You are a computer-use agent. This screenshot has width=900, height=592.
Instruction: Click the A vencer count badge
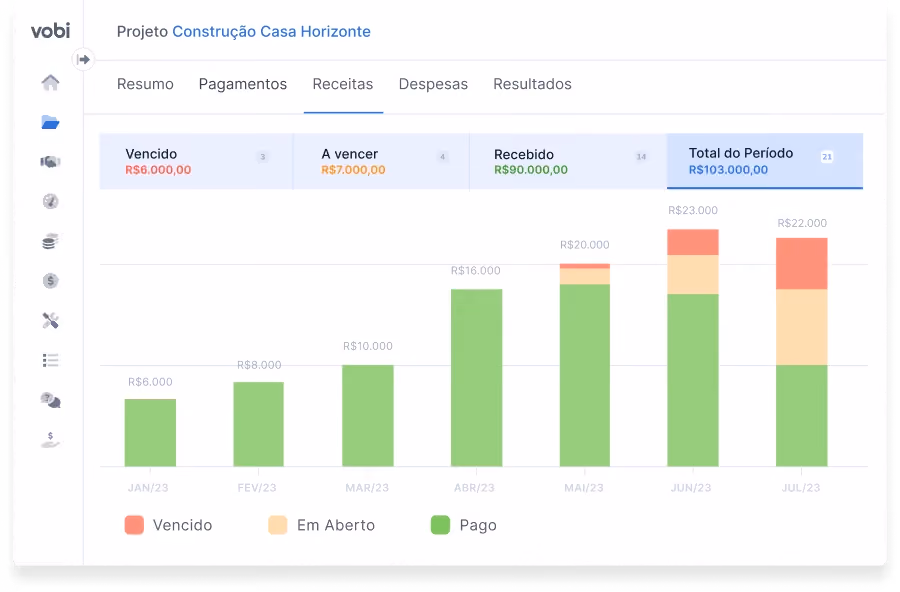tap(443, 157)
